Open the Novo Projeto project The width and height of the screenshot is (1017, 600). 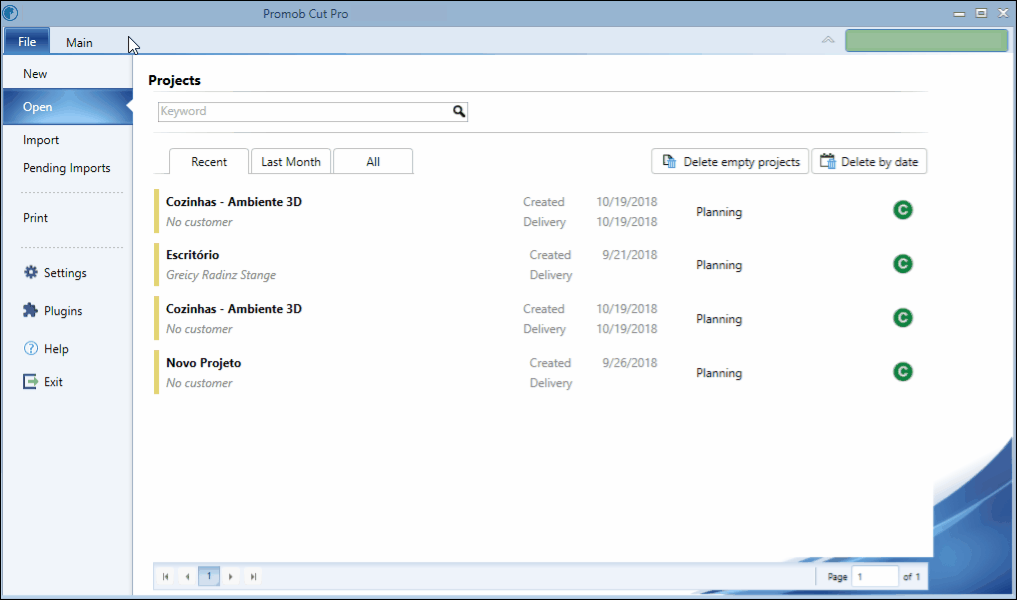(x=204, y=363)
